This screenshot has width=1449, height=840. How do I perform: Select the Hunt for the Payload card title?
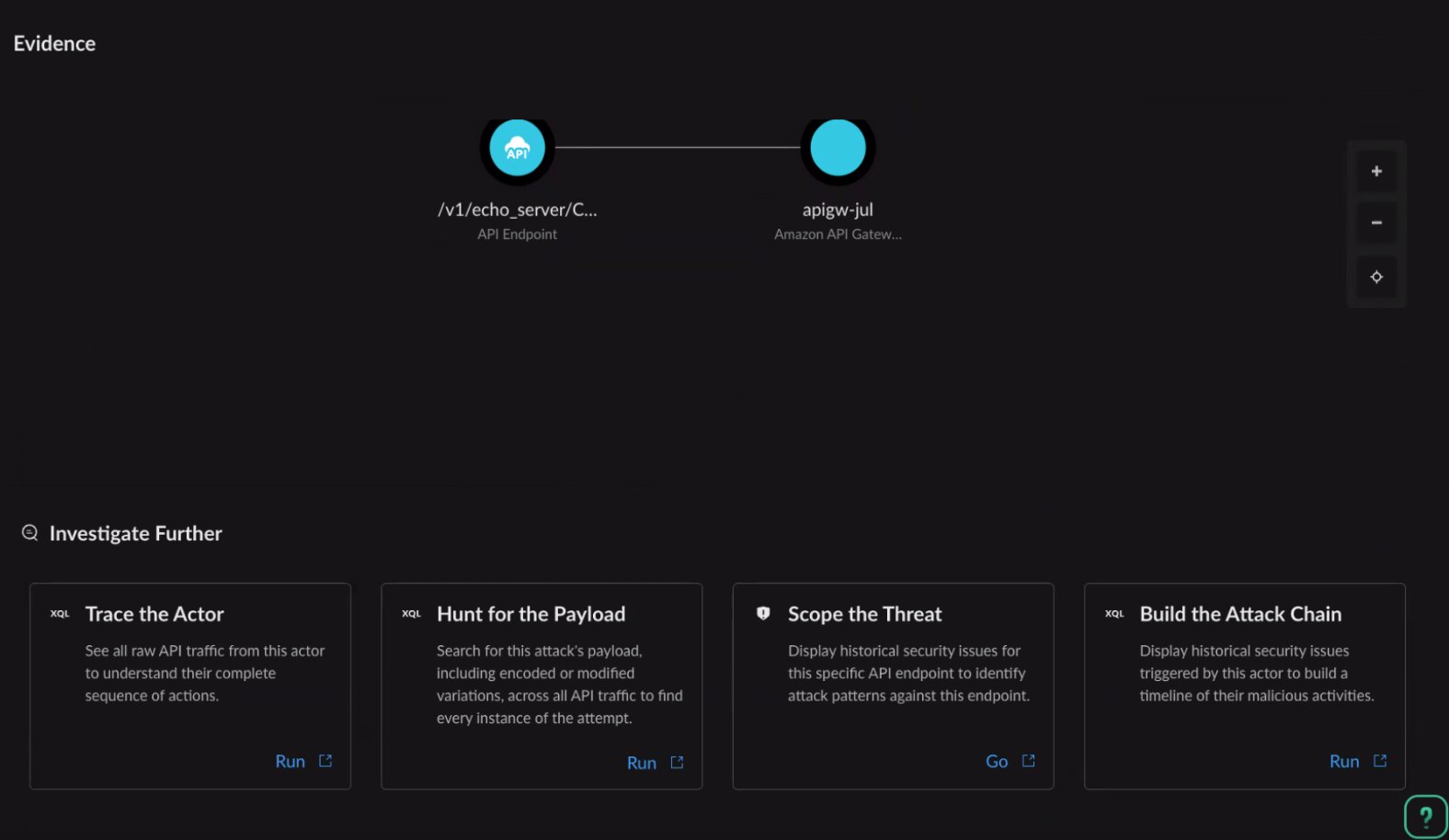tap(531, 614)
